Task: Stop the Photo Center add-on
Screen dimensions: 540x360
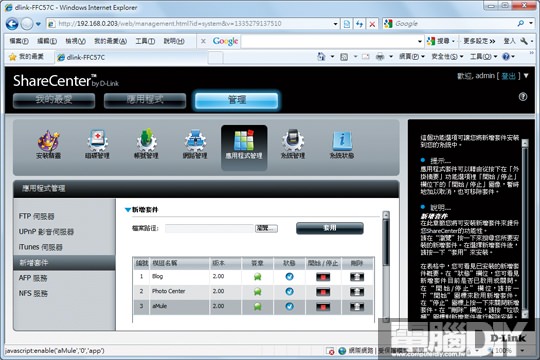Action: [323, 292]
